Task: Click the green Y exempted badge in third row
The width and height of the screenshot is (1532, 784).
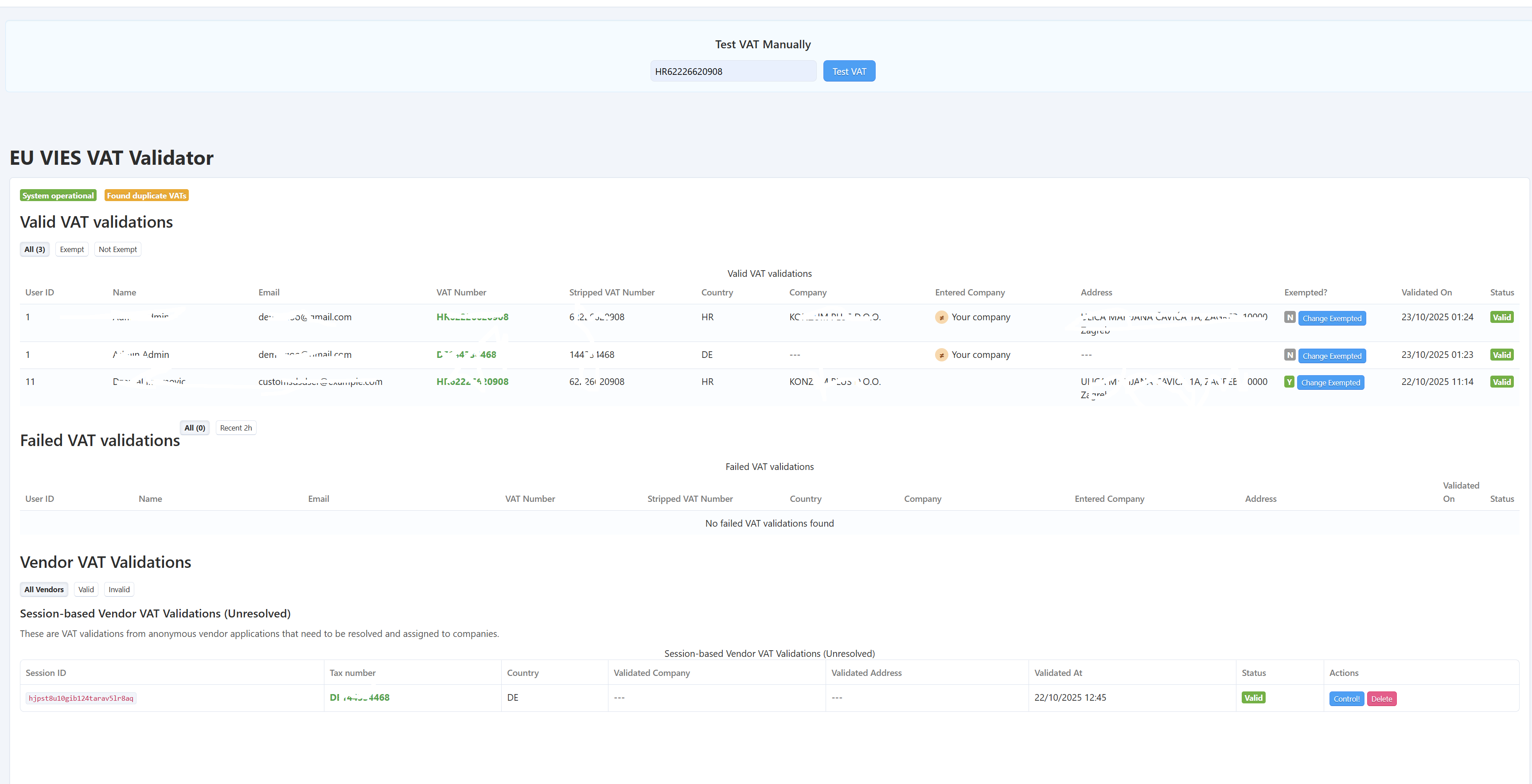Action: (x=1289, y=382)
